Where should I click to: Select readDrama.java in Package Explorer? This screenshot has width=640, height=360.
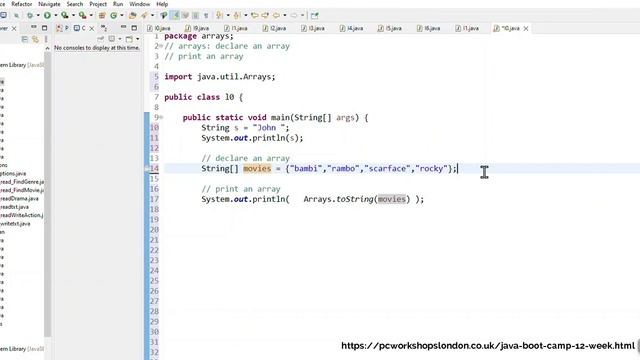click(19, 198)
